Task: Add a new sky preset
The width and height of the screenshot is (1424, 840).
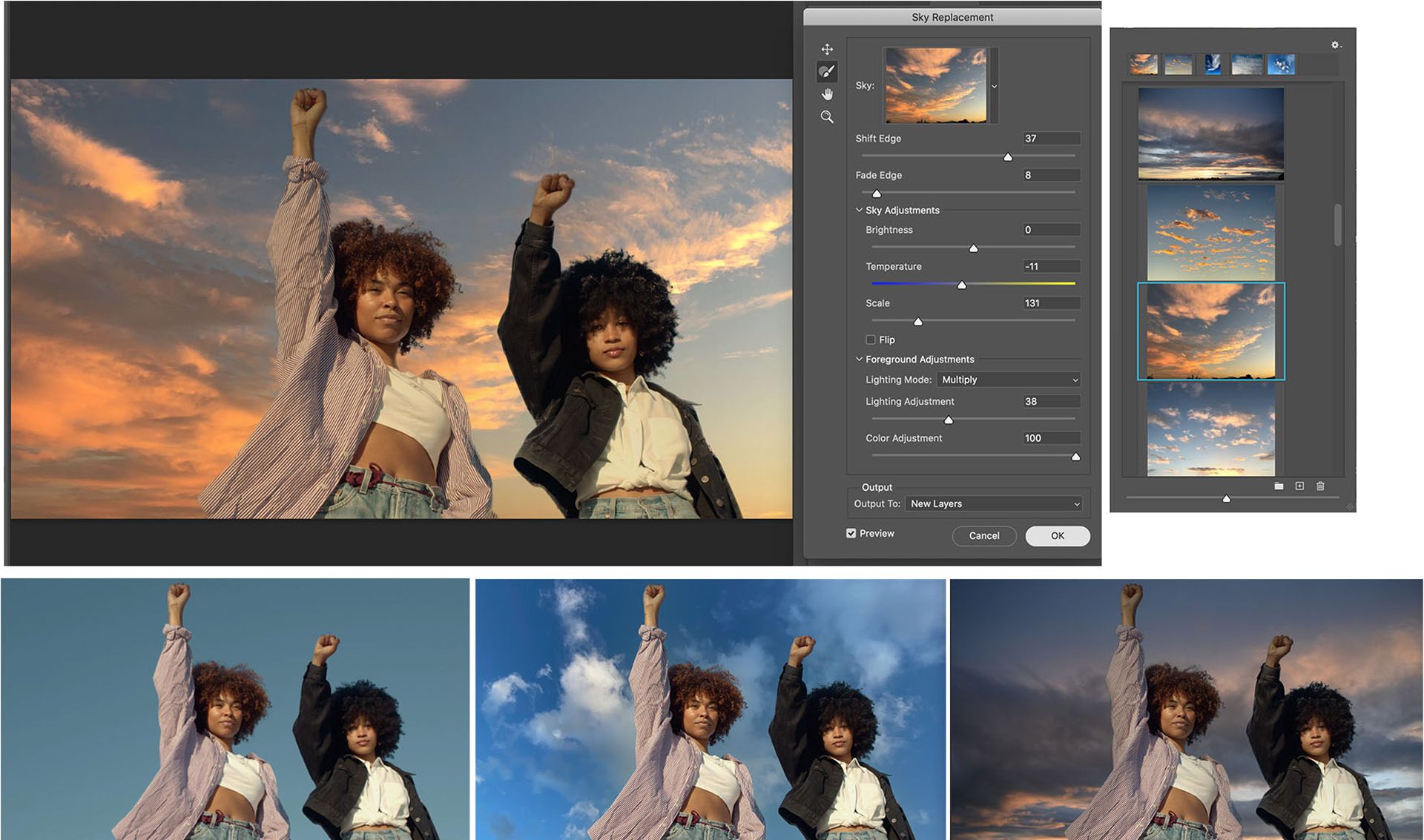Action: click(1299, 486)
